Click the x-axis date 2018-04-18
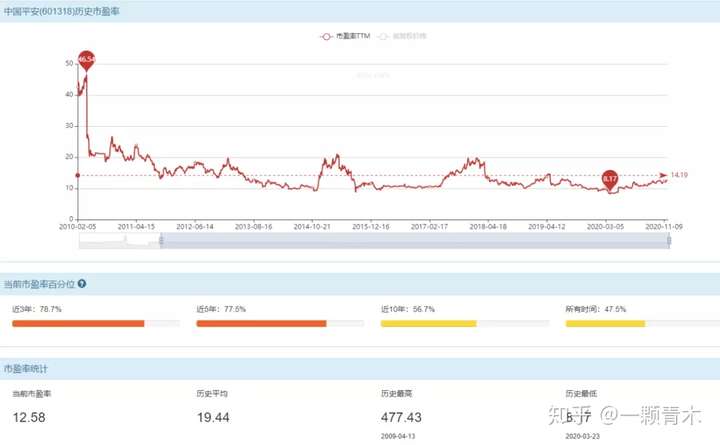 click(x=488, y=227)
